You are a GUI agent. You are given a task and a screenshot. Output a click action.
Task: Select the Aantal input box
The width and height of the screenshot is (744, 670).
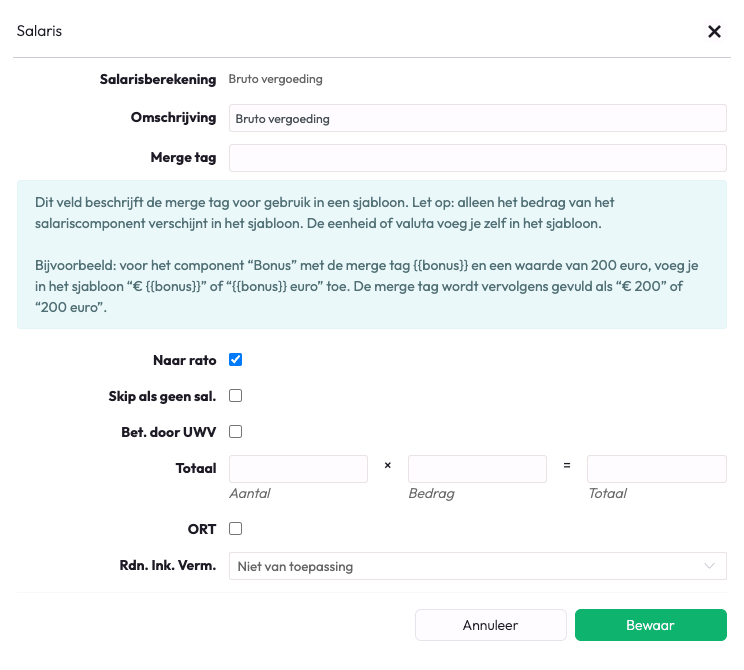tap(298, 469)
